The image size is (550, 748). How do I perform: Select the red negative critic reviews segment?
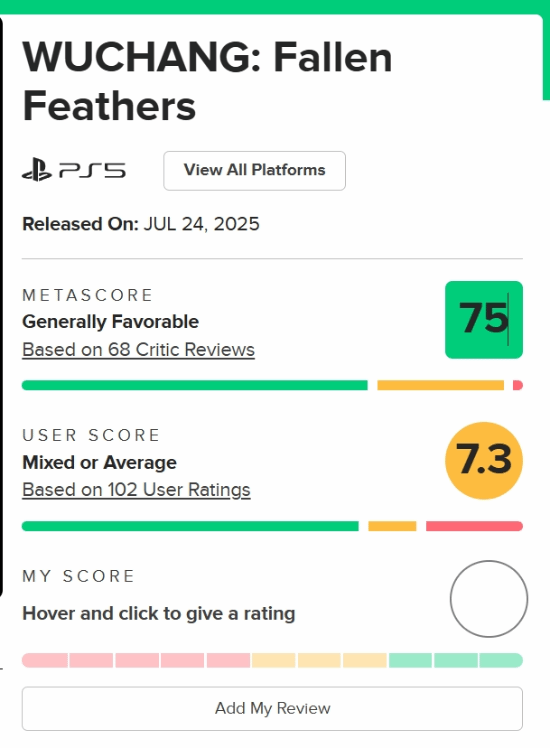[518, 385]
